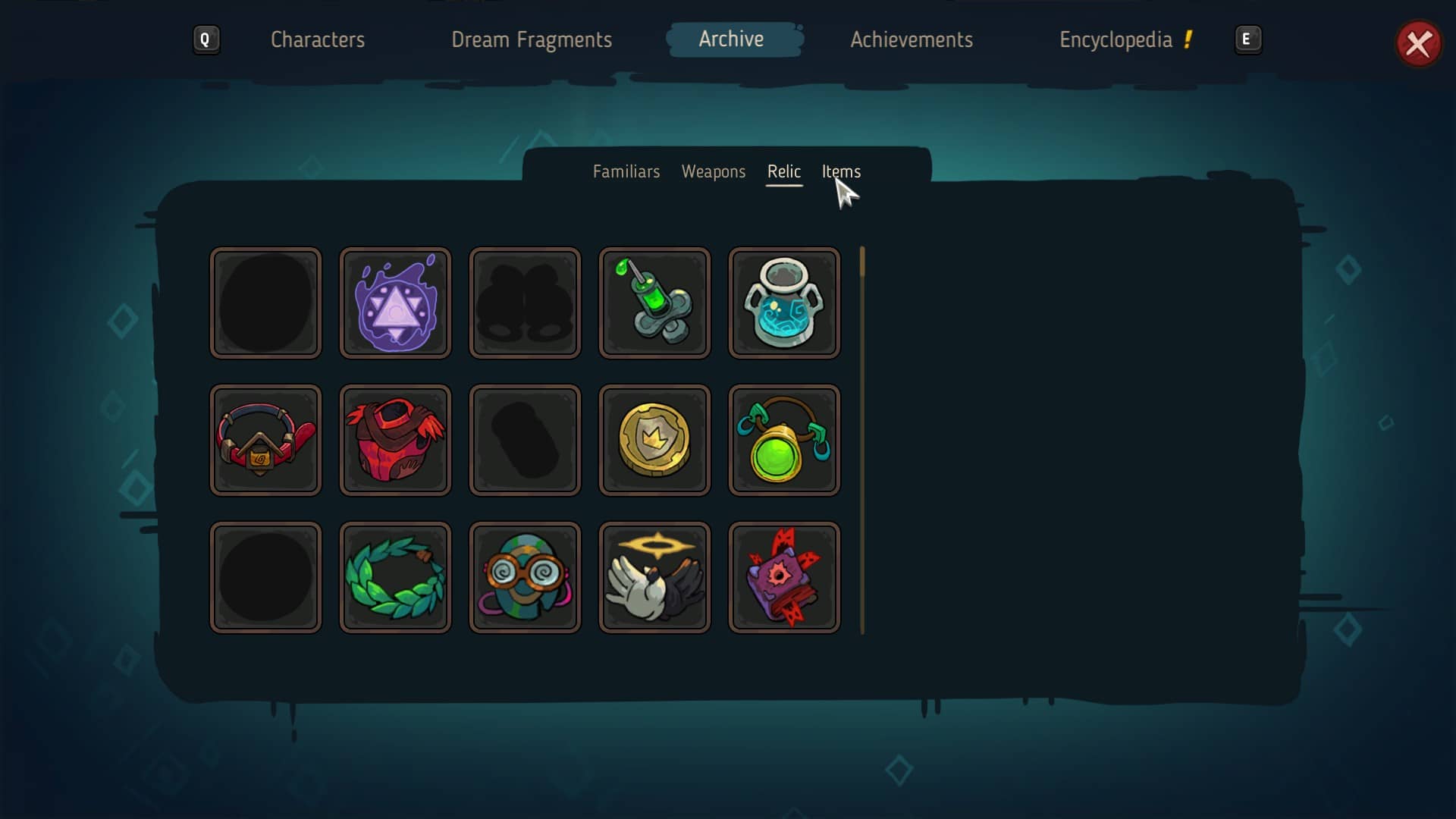
Task: Select the green syringe relic
Action: (x=654, y=303)
